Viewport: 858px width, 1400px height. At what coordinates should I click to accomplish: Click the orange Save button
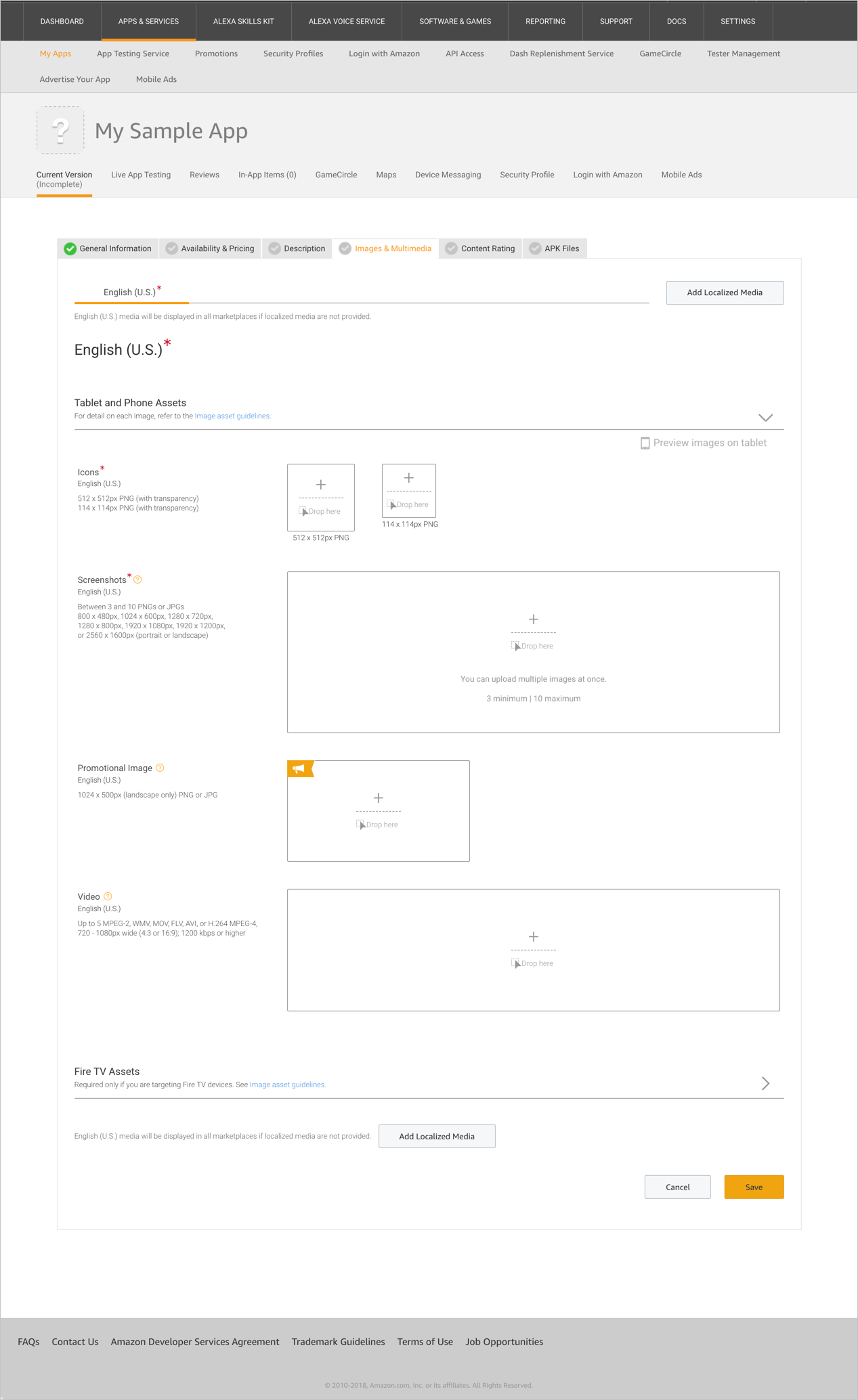754,1187
